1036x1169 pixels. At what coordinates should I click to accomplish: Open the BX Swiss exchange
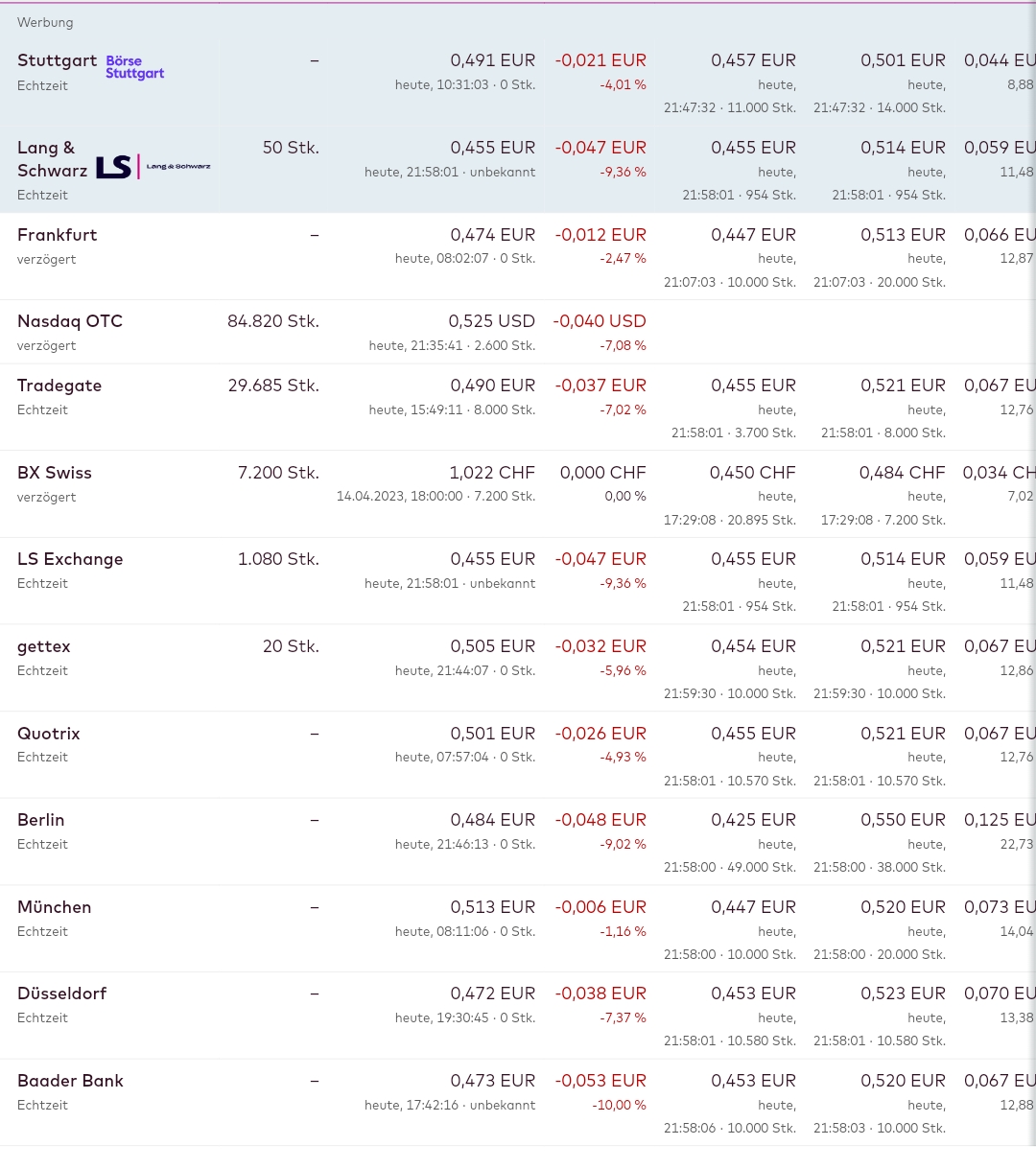tap(55, 473)
